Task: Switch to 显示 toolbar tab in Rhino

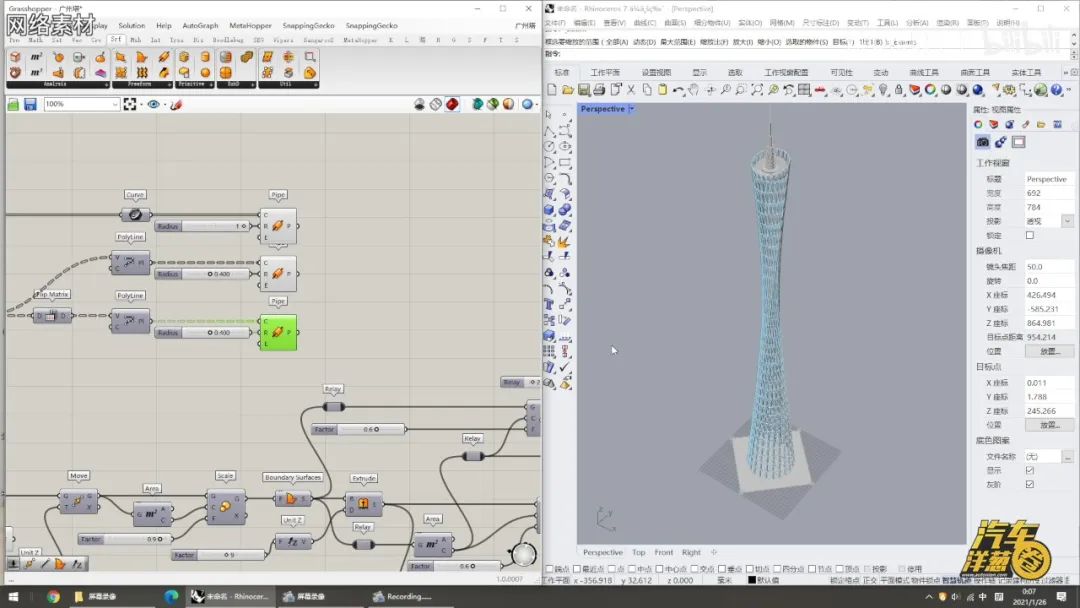Action: point(699,72)
